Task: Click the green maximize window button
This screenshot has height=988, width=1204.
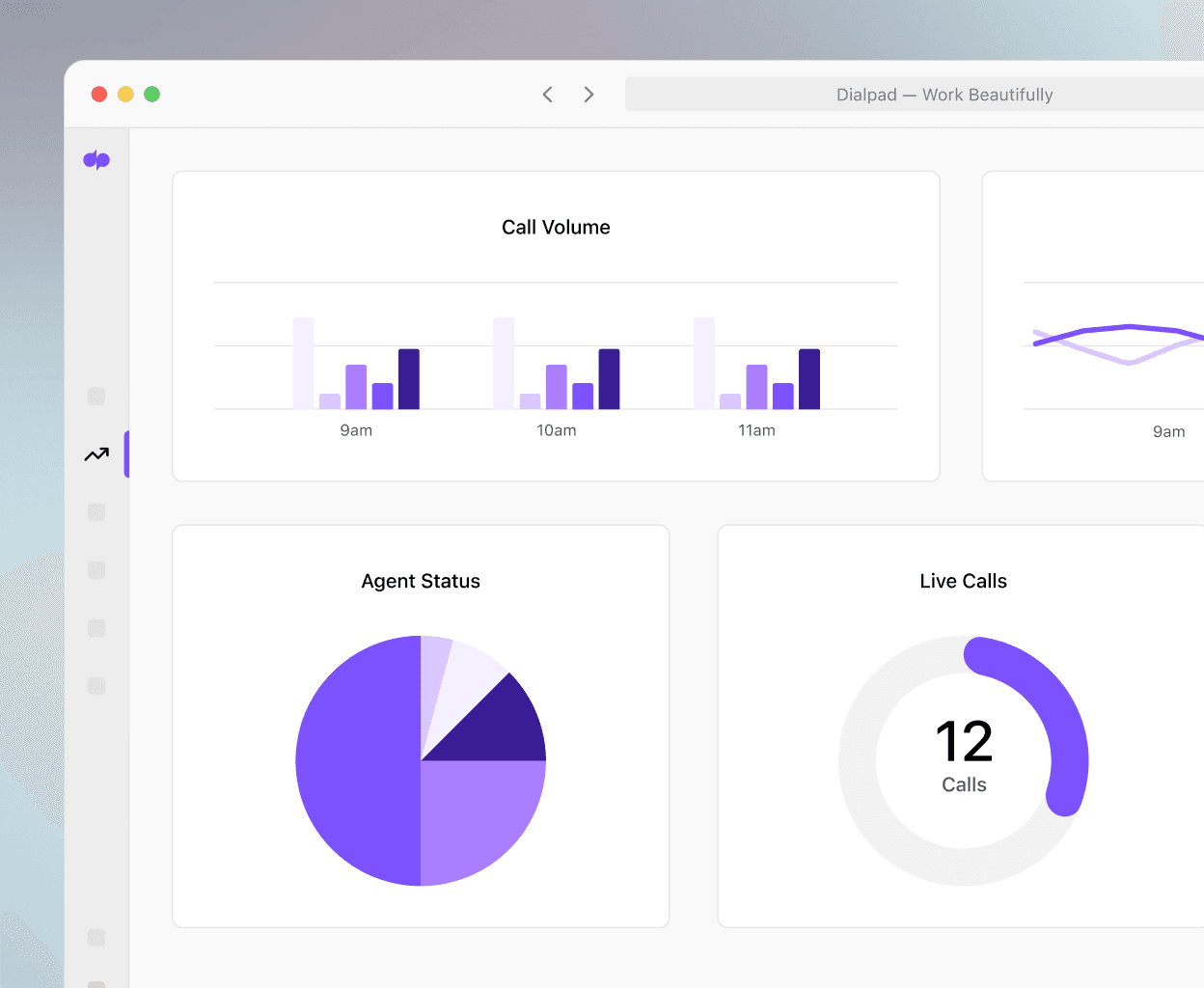Action: 151,95
